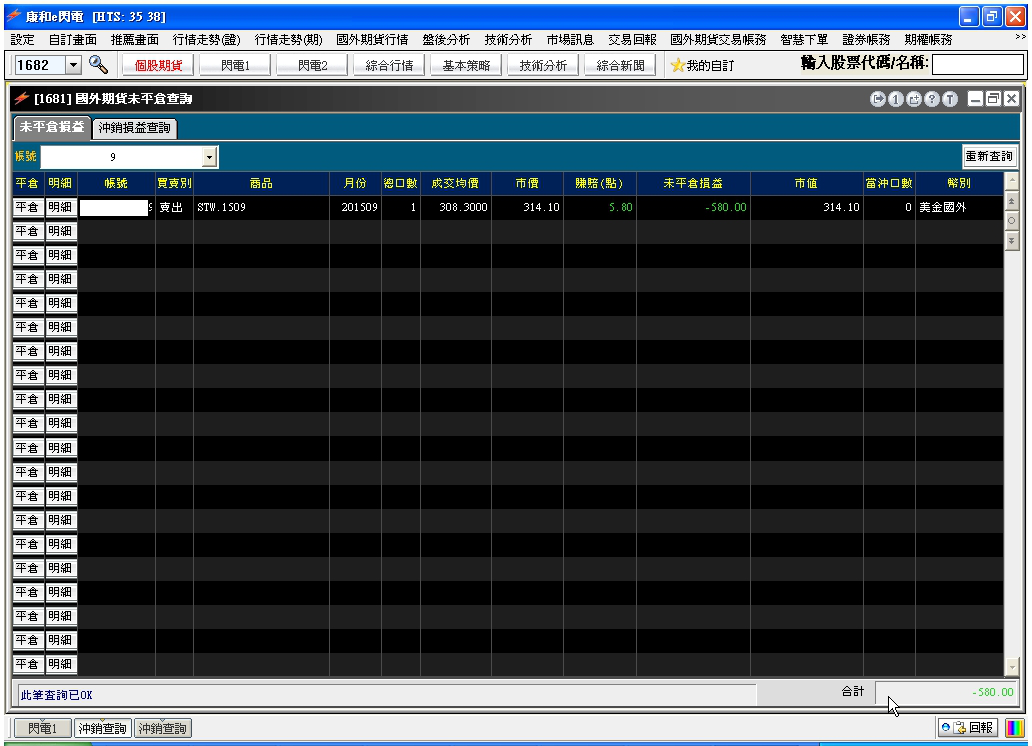Screen dimensions: 1032x746
Task: Click the 商品 column header
Action: (261, 184)
